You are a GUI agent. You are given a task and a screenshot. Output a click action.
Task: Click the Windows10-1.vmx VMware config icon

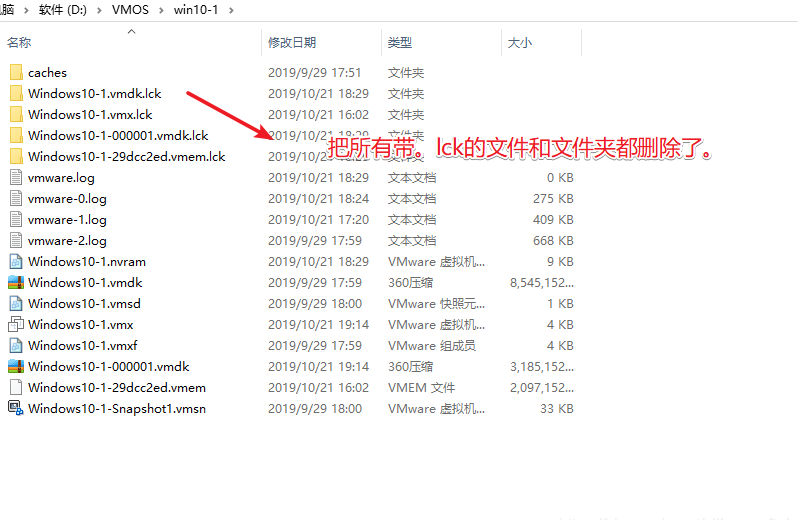pyautogui.click(x=16, y=324)
